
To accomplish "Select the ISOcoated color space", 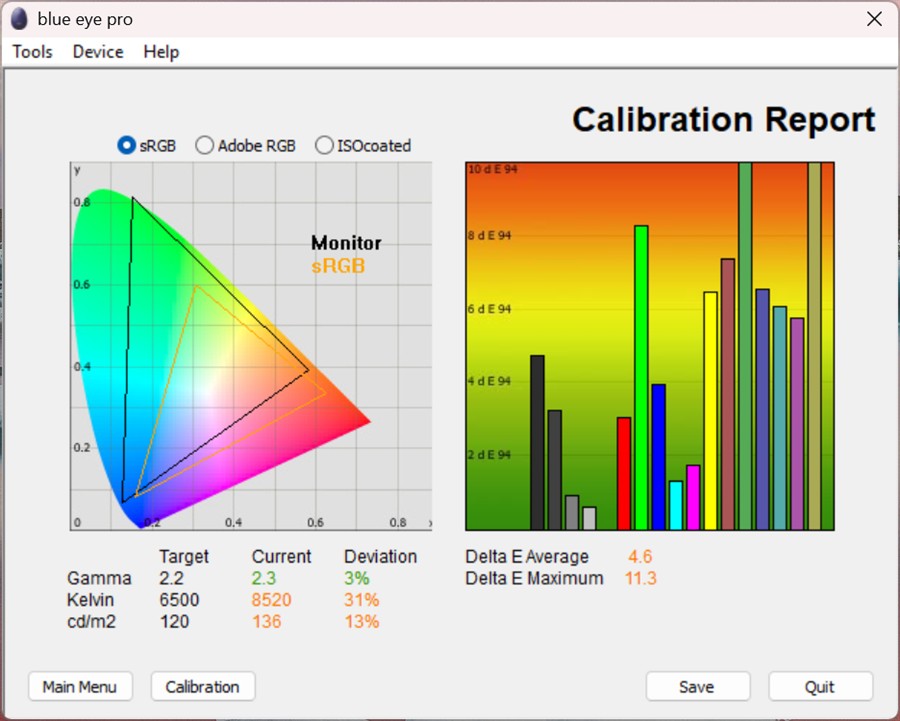I will (x=324, y=145).
